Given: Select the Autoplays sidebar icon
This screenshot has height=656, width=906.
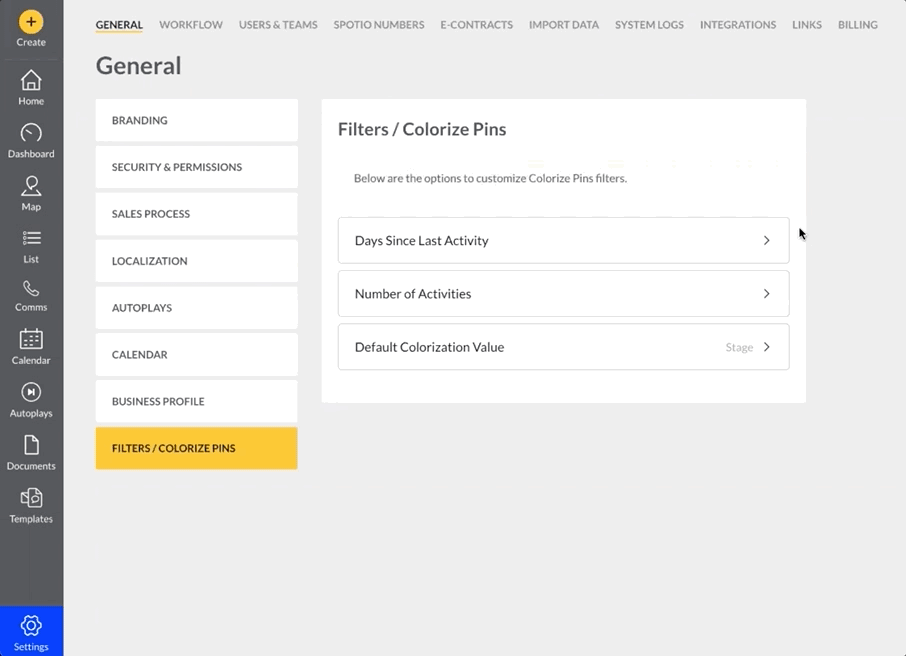Looking at the screenshot, I should pyautogui.click(x=30, y=398).
